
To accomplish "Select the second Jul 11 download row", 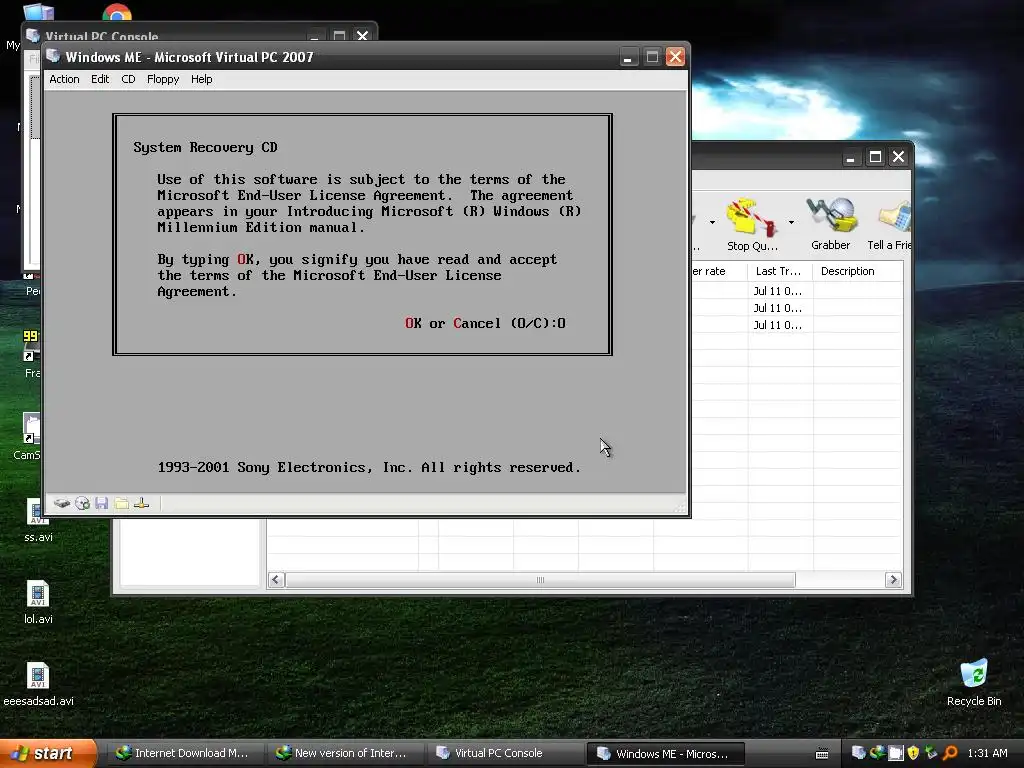I will coord(797,308).
